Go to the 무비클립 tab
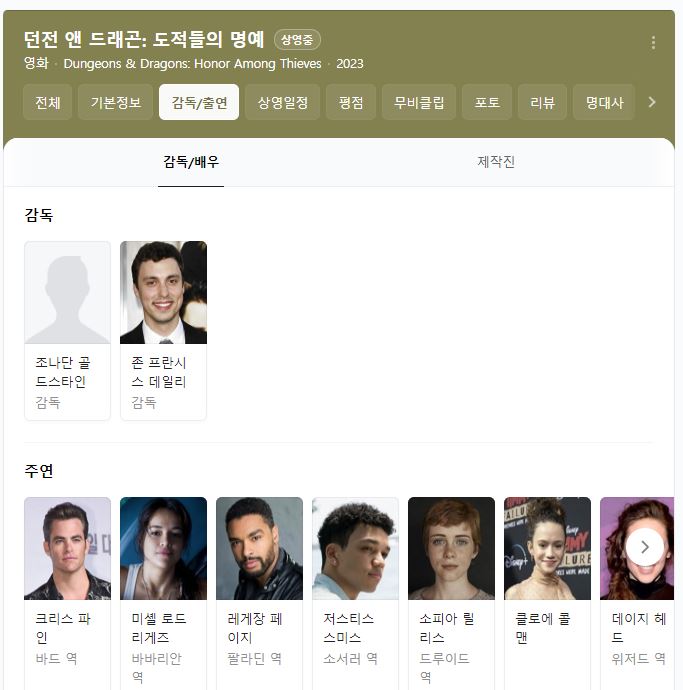 [x=419, y=102]
